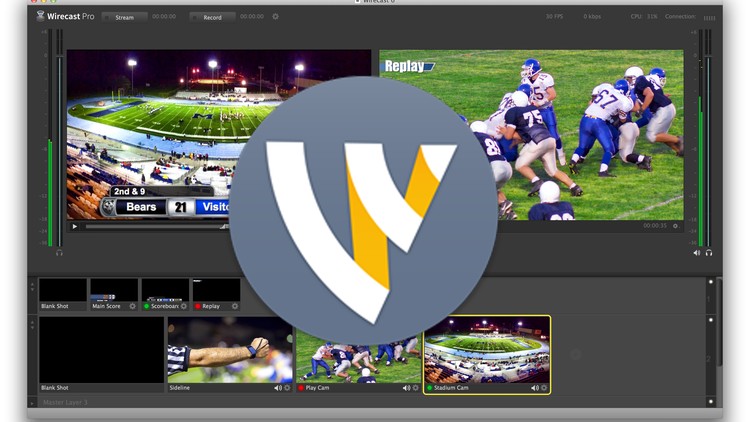
Task: Open the live pane gear settings
Action: 675,226
